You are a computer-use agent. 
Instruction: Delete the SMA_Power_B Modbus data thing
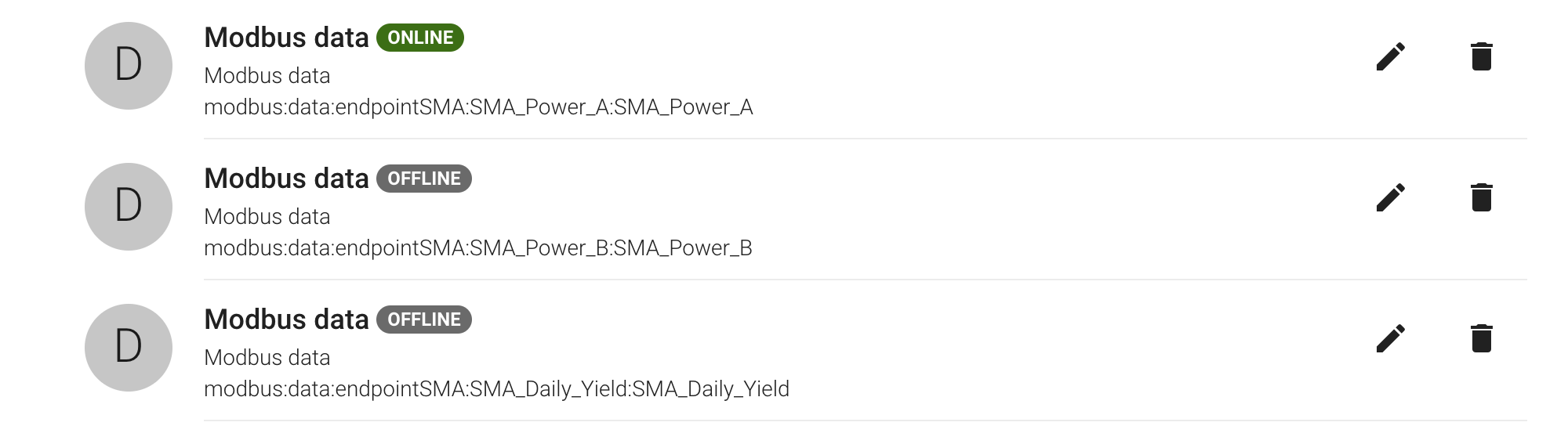coord(1482,197)
